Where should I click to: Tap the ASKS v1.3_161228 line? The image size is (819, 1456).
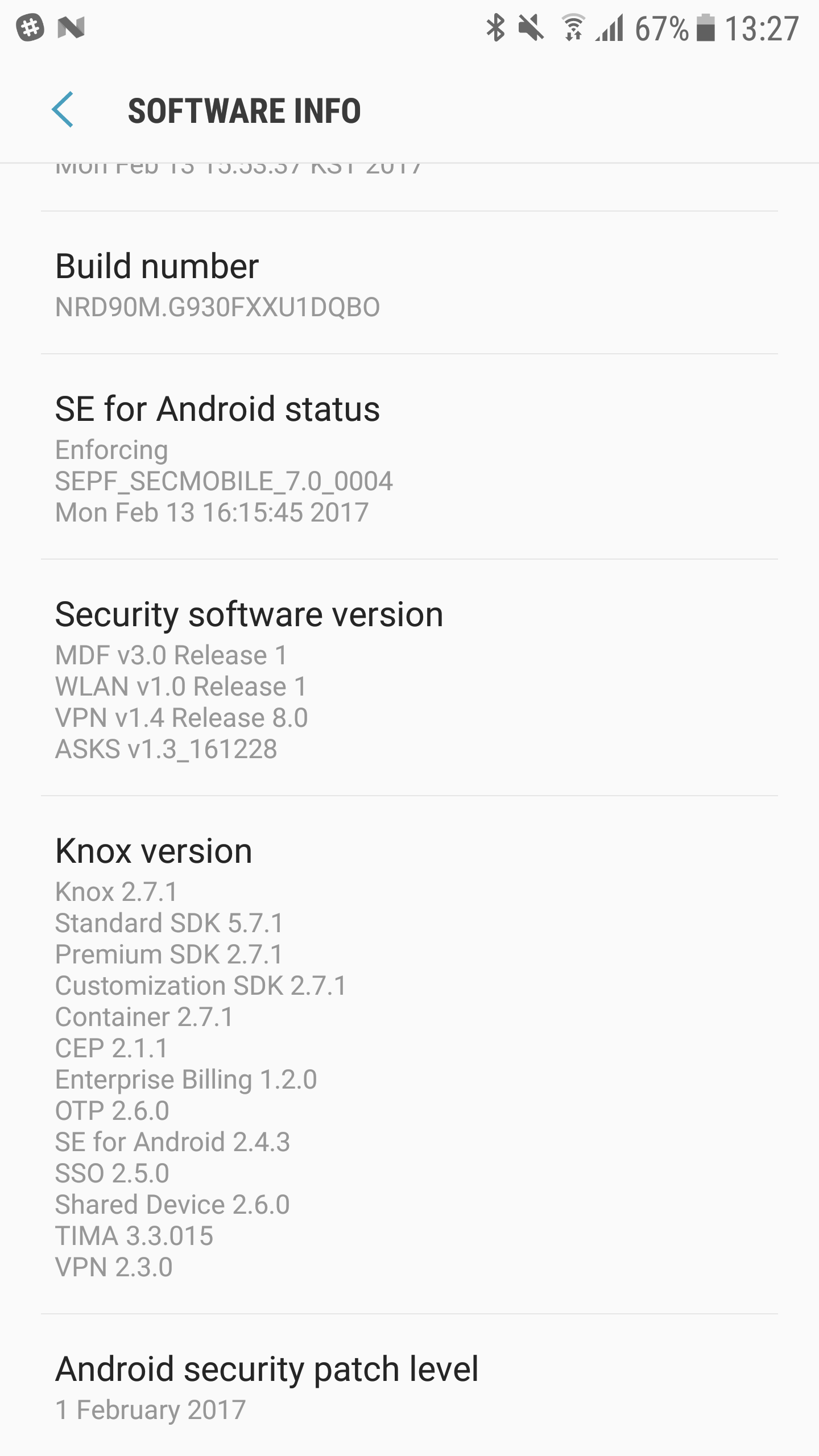pyautogui.click(x=166, y=749)
